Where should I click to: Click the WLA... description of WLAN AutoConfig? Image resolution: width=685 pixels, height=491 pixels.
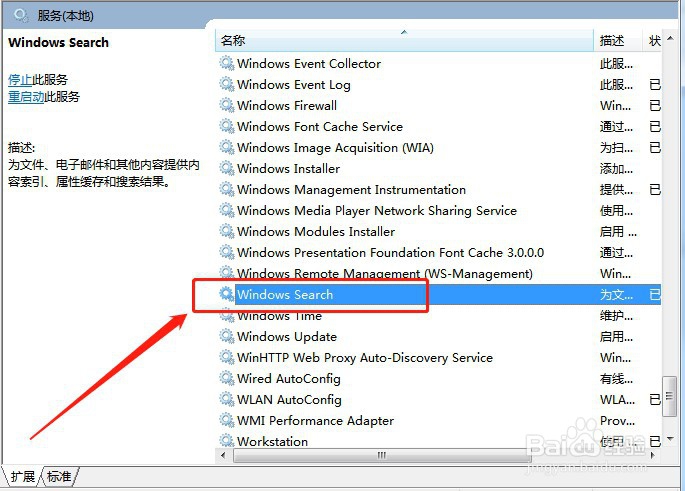617,399
